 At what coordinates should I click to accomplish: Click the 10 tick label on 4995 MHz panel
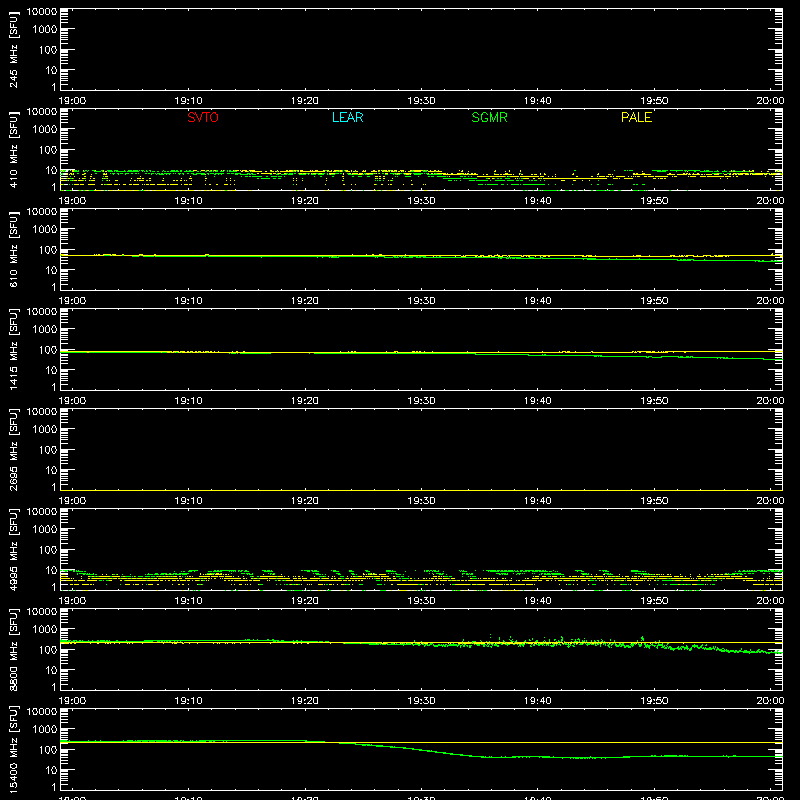[x=51, y=570]
